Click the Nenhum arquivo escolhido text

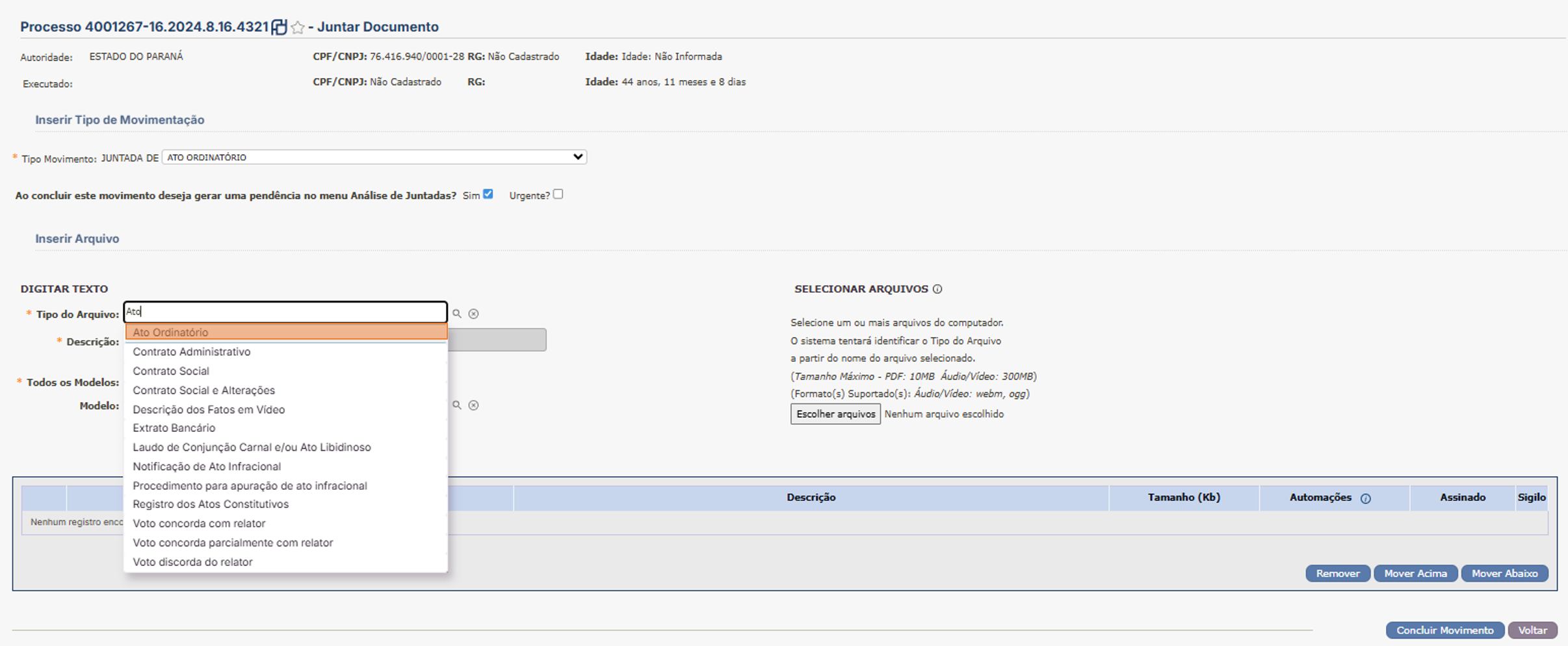(x=944, y=414)
